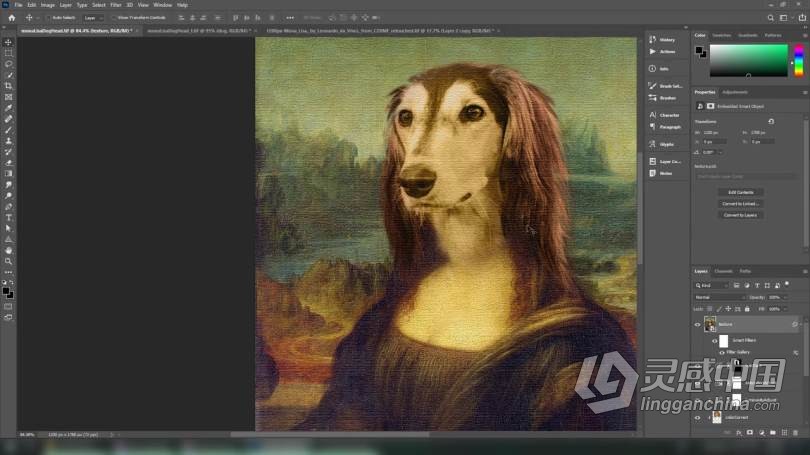810x455 pixels.
Task: Open the search icon at top right
Action: 770,18
